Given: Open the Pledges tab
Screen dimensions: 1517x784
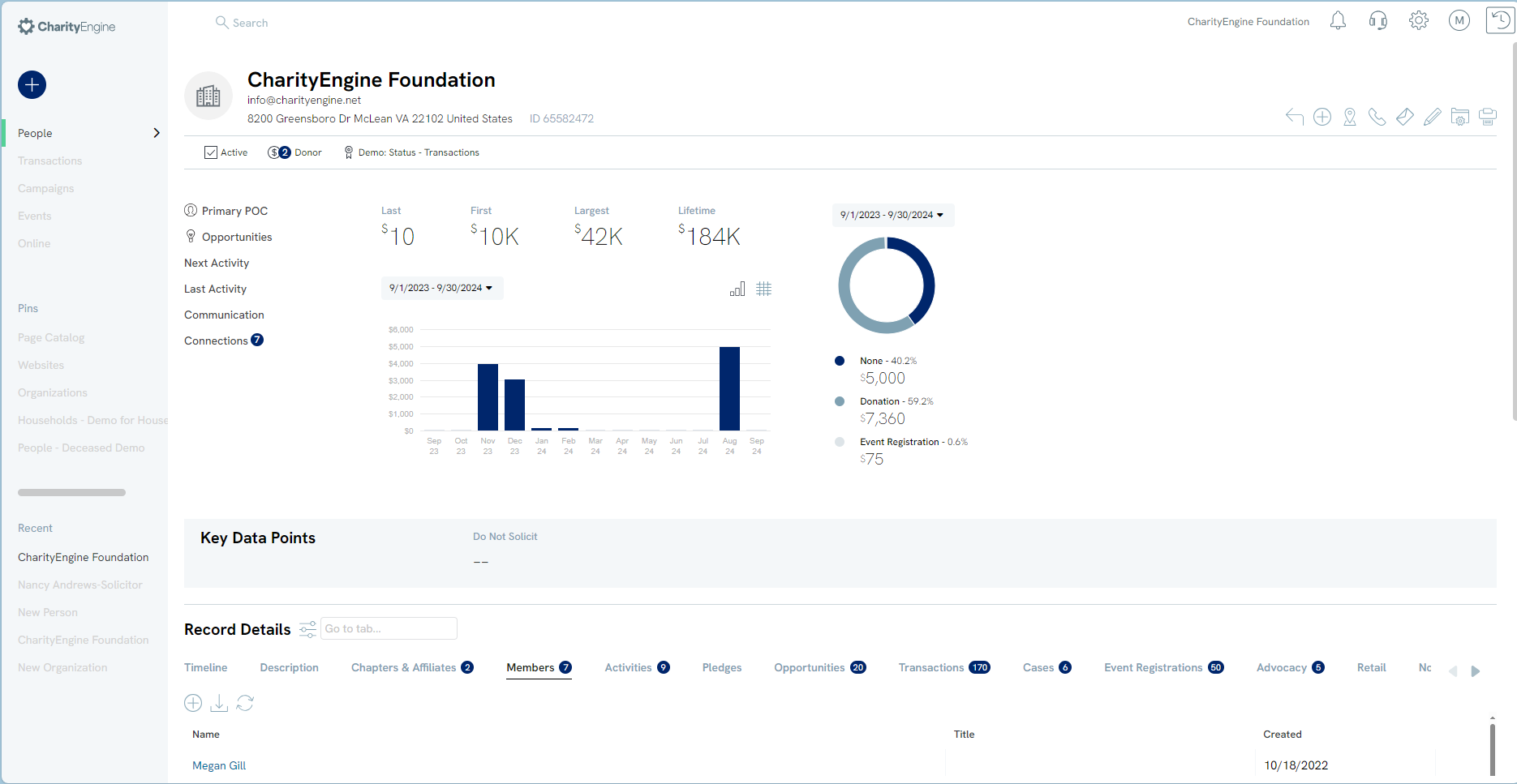Looking at the screenshot, I should (722, 667).
